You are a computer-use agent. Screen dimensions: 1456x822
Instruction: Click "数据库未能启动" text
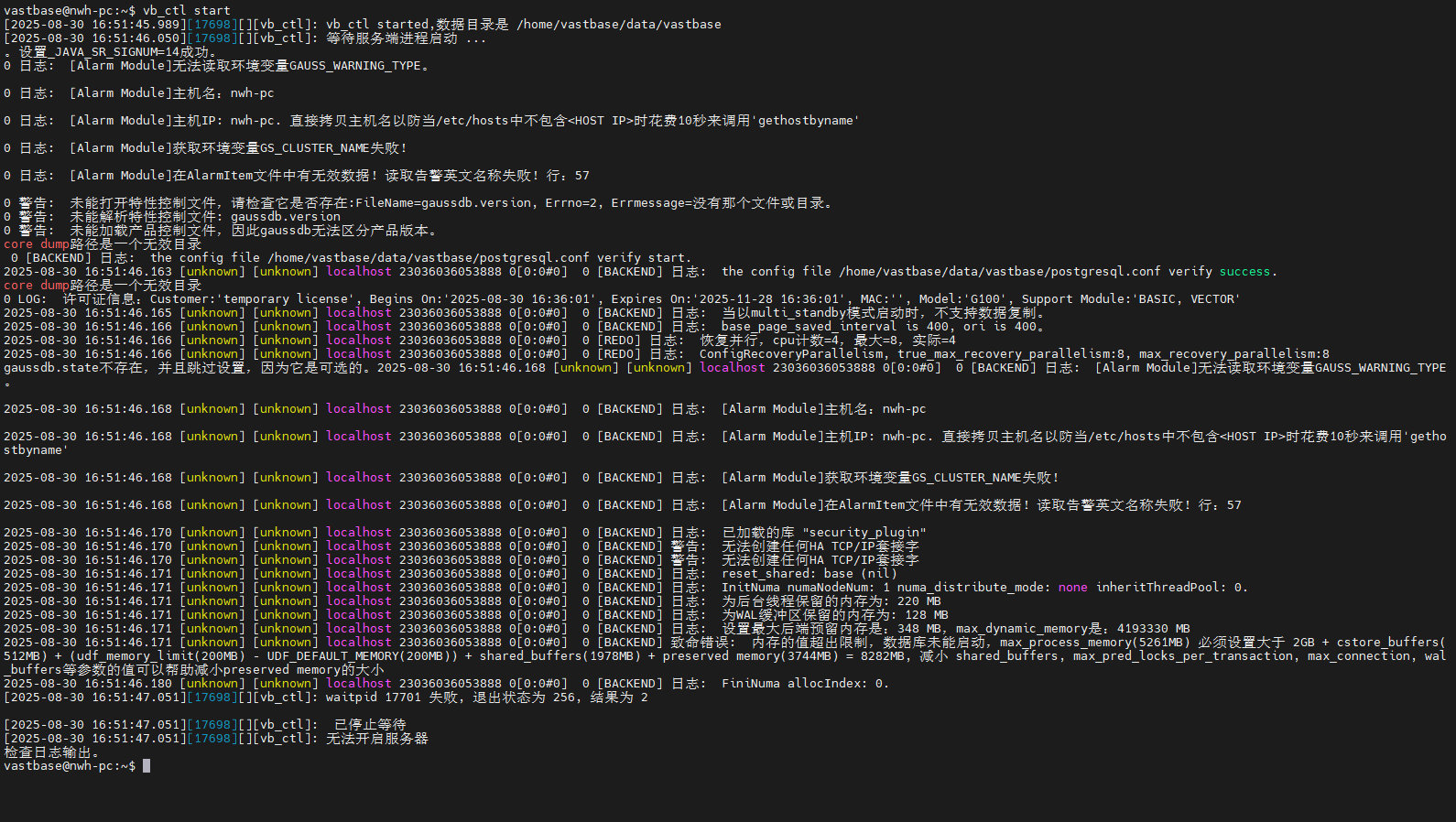(934, 643)
